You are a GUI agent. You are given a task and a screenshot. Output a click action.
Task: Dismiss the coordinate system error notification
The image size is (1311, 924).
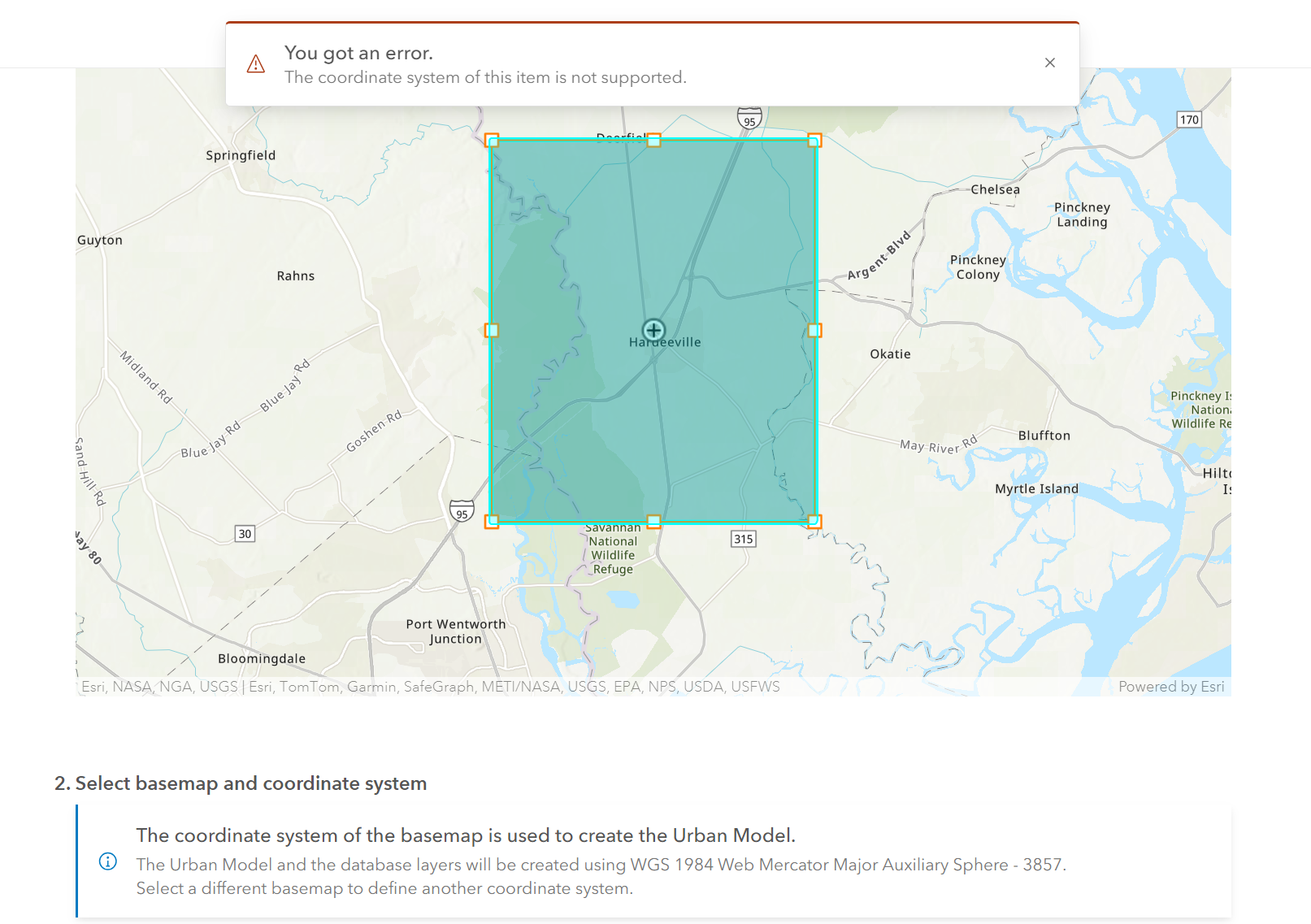1049,63
